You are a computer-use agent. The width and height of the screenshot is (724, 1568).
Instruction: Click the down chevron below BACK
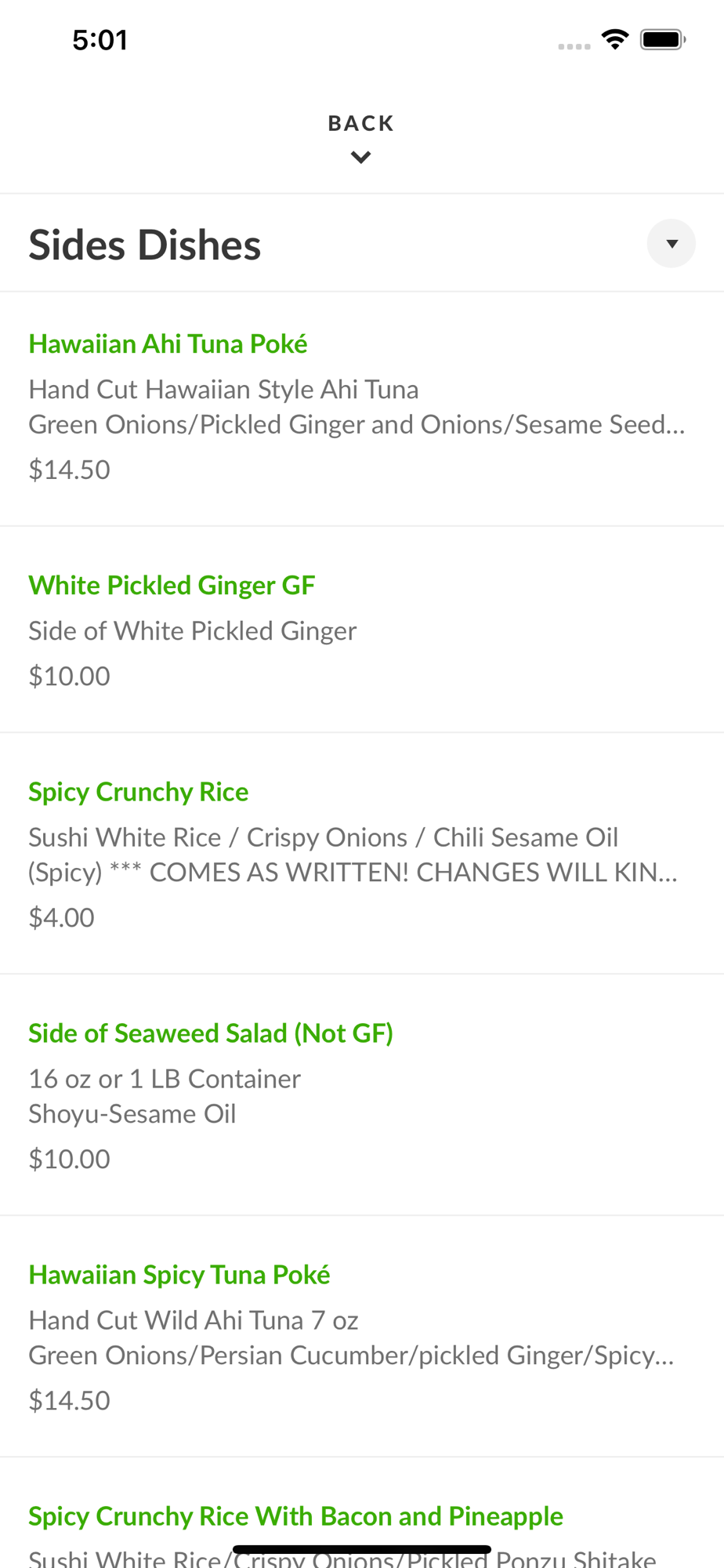(x=361, y=158)
